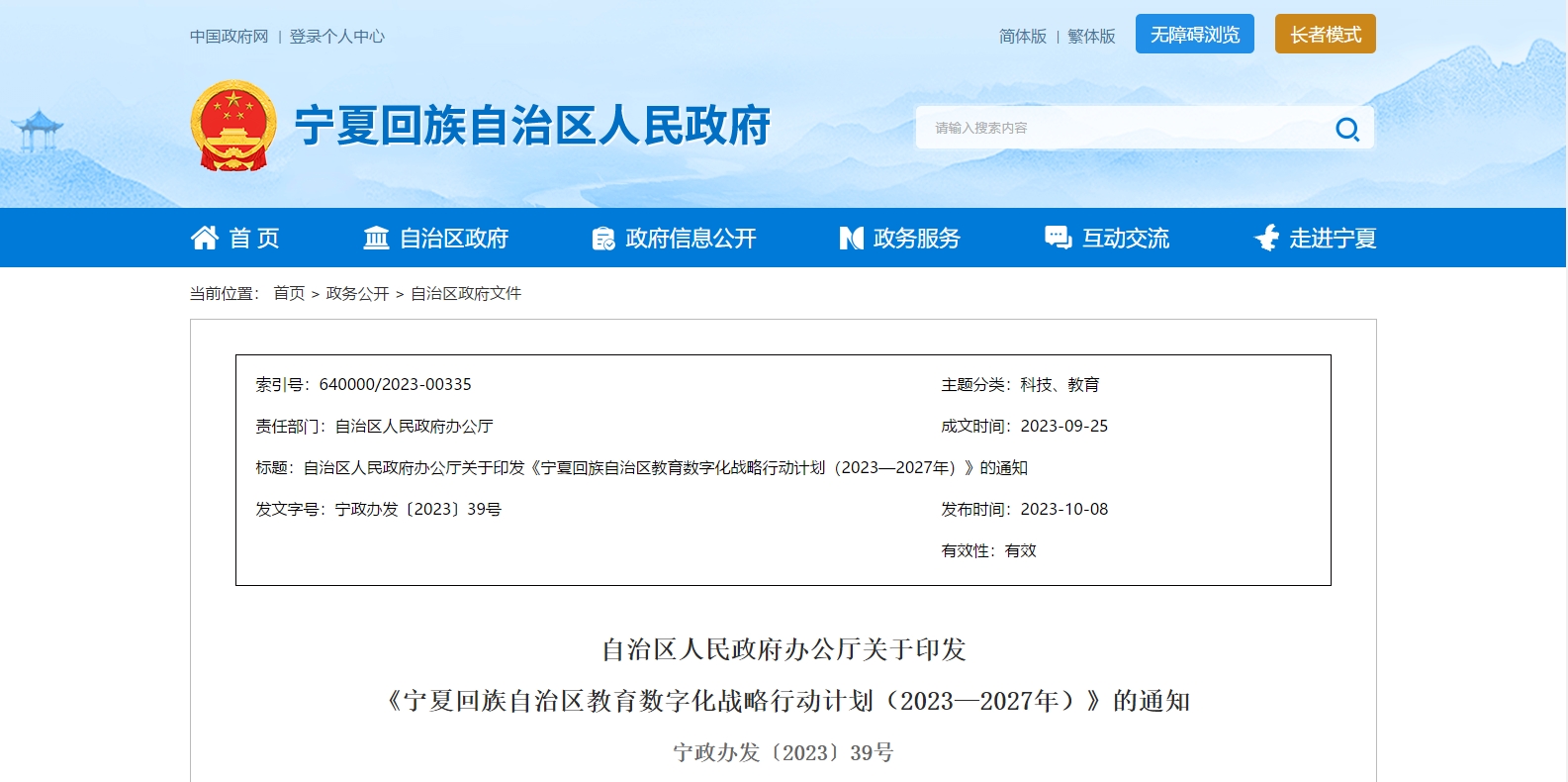Image resolution: width=1568 pixels, height=782 pixels.
Task: Open the 互动交流 navigation menu
Action: [x=1125, y=239]
